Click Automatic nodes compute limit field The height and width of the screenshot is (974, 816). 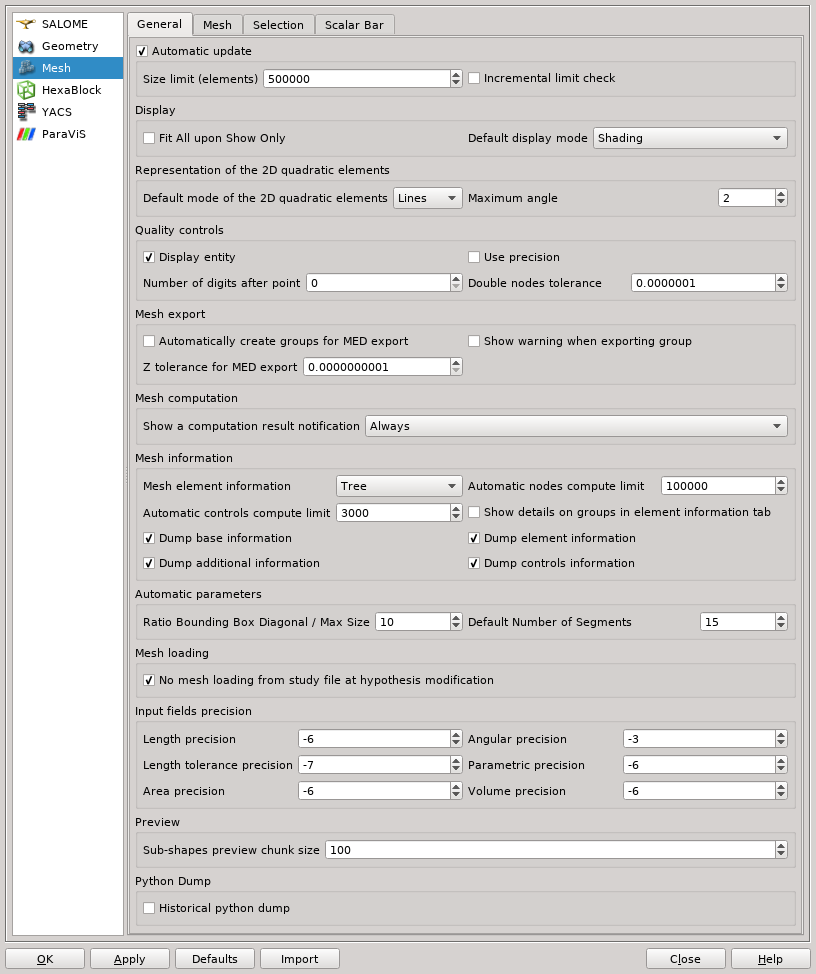click(718, 486)
